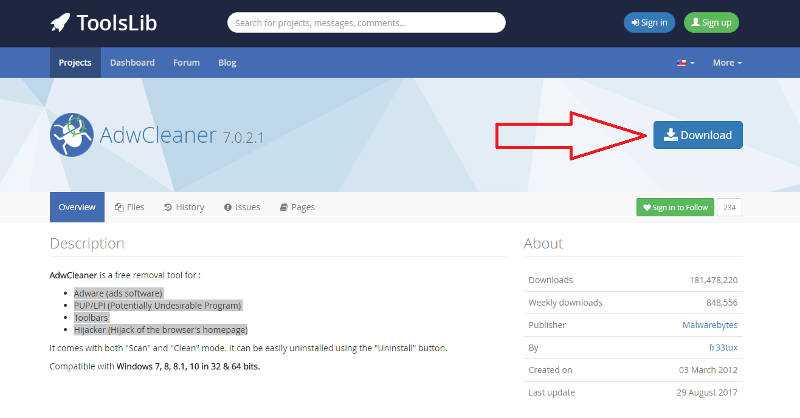Click the Sign in to Follow button
Image resolution: width=800 pixels, height=418 pixels.
[675, 207]
